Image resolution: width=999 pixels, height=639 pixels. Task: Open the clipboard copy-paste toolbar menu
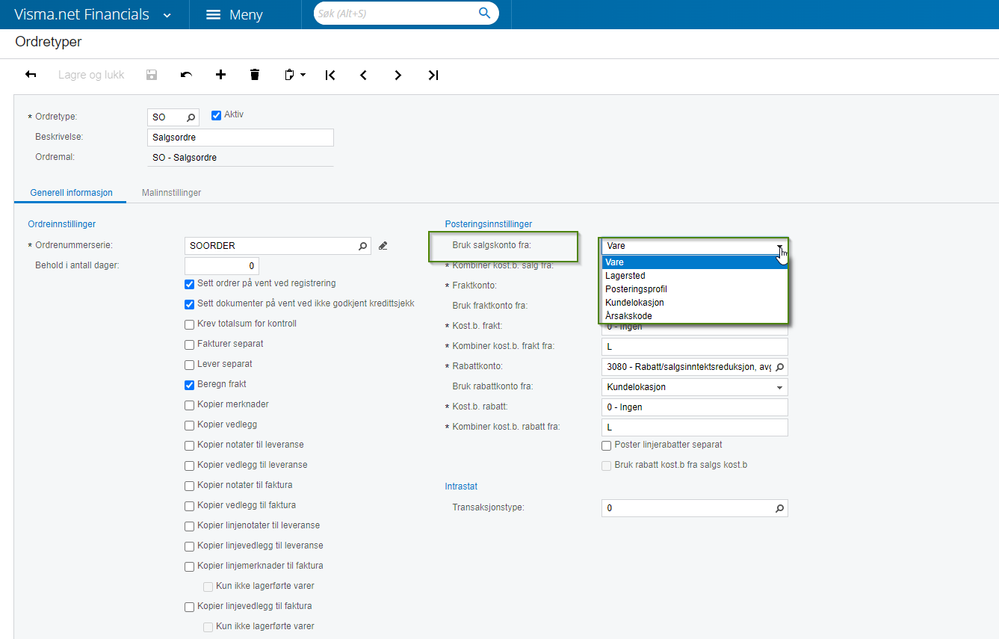pyautogui.click(x=294, y=75)
